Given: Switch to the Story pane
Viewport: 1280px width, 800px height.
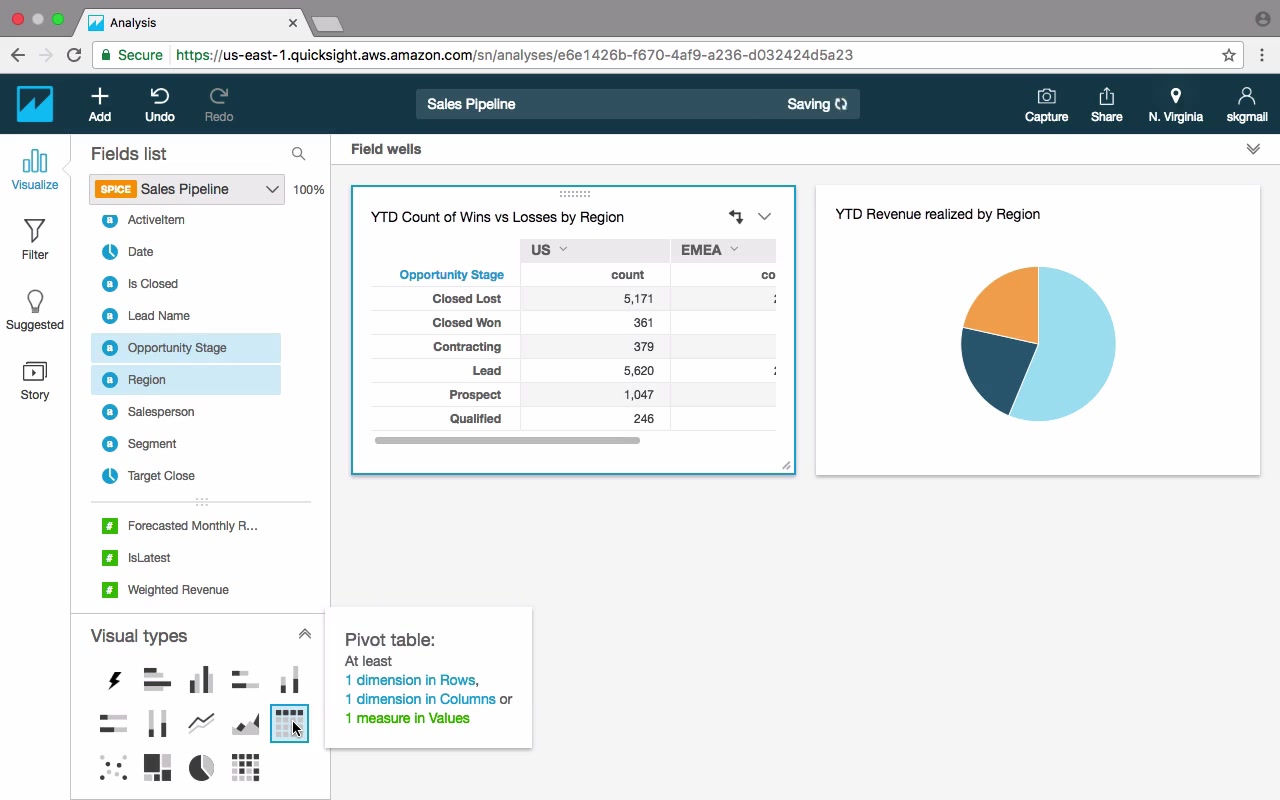Looking at the screenshot, I should tap(35, 381).
